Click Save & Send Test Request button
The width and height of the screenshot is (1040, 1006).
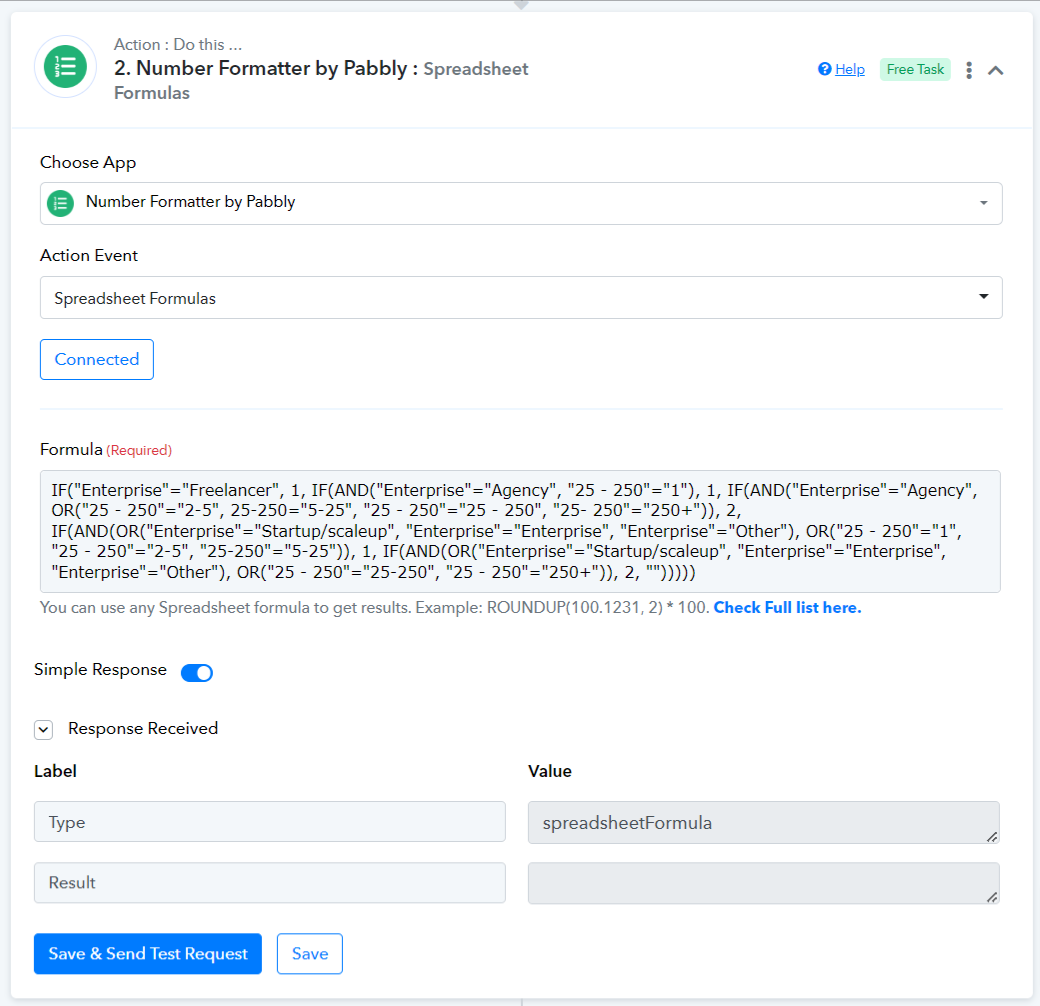point(148,954)
